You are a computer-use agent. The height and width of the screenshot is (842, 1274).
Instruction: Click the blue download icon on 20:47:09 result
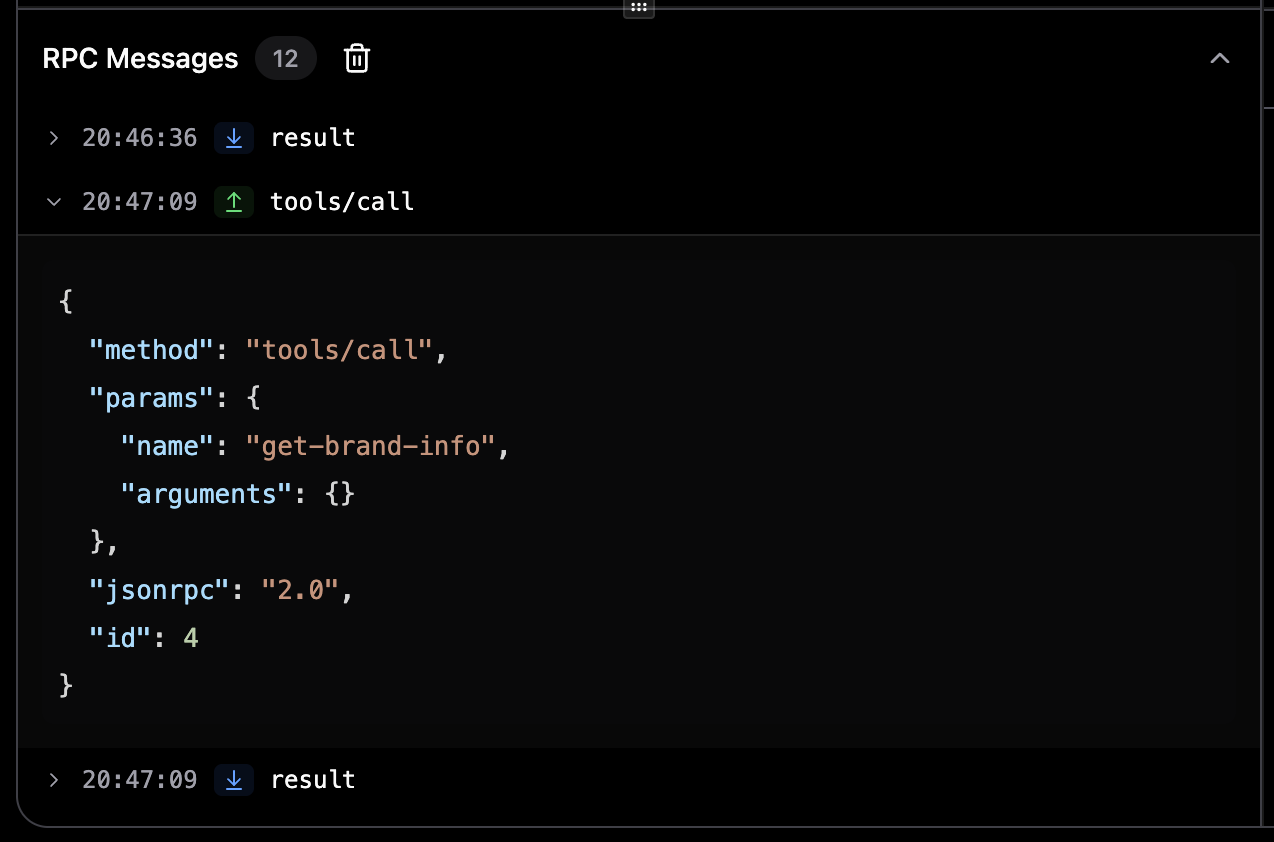point(233,779)
